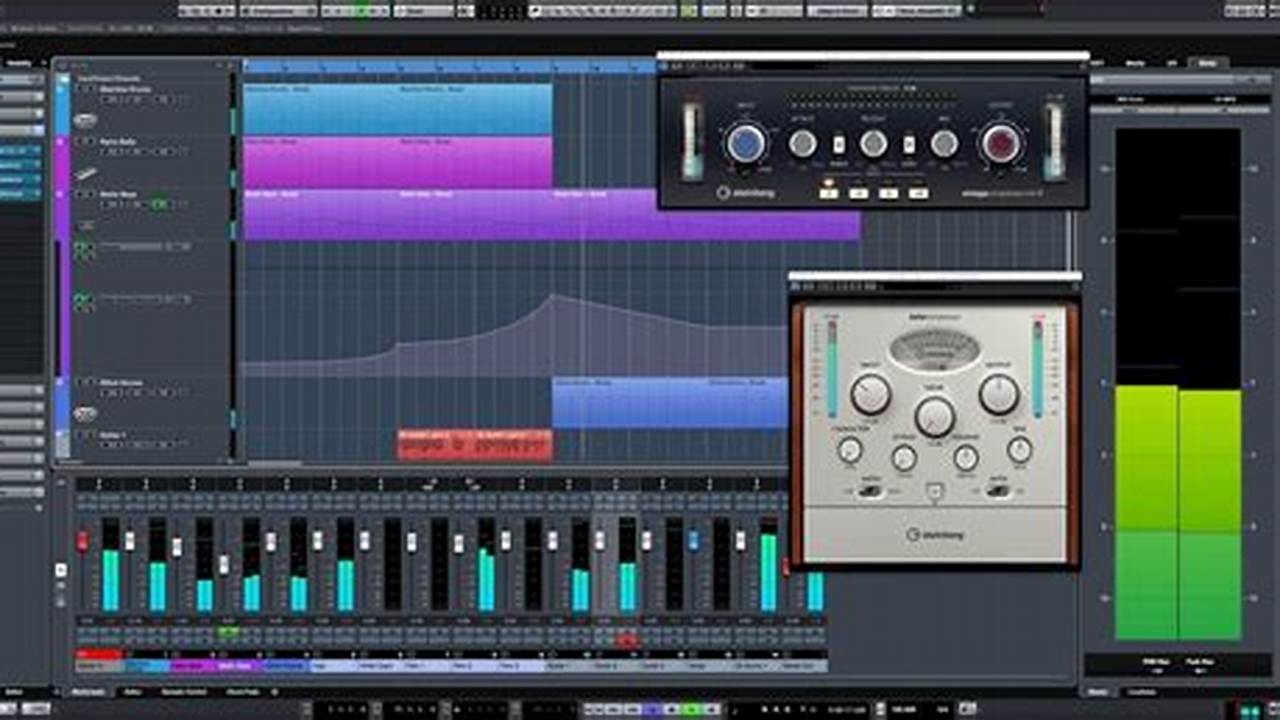Image resolution: width=1280 pixels, height=720 pixels.
Task: Click the left green master meter bar
Action: click(1146, 512)
